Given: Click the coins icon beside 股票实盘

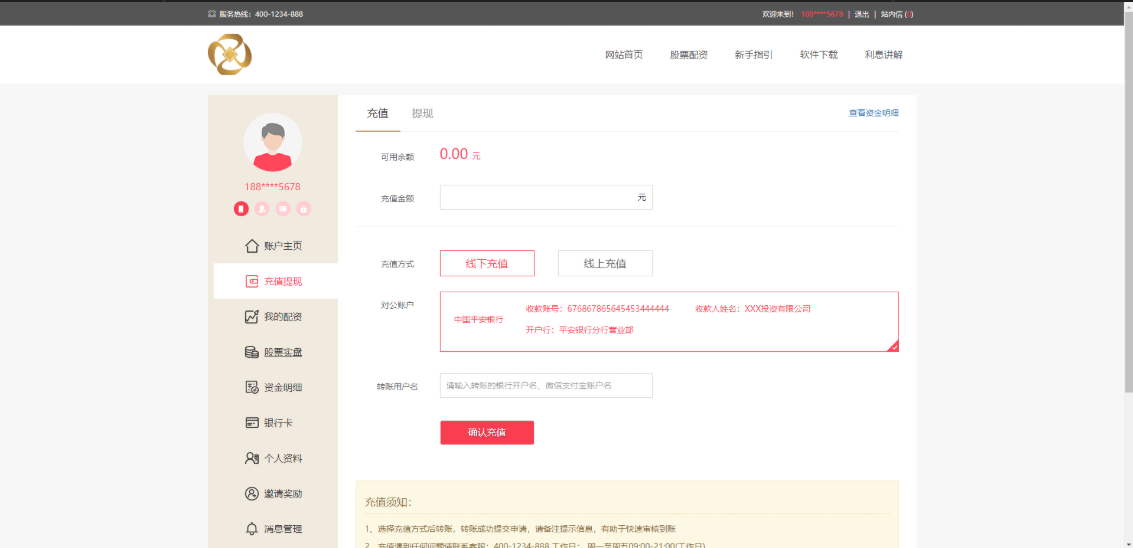Looking at the screenshot, I should (251, 352).
